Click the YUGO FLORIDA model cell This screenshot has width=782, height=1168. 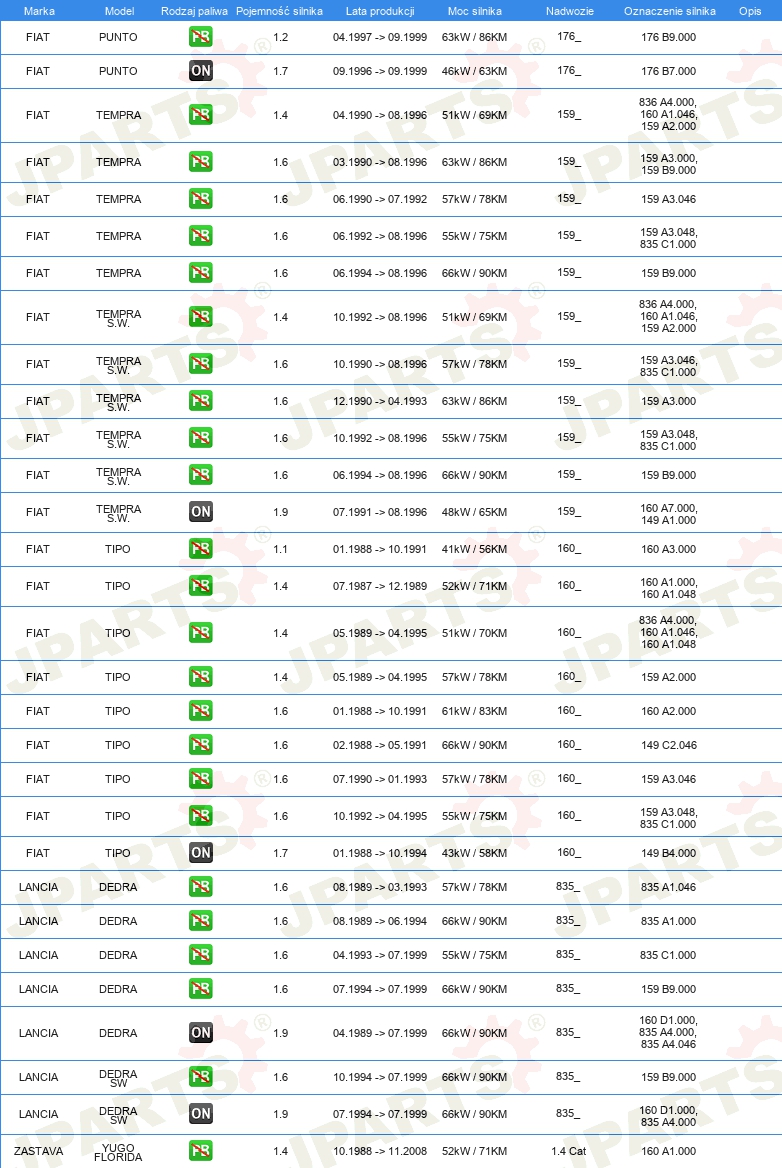click(118, 1152)
